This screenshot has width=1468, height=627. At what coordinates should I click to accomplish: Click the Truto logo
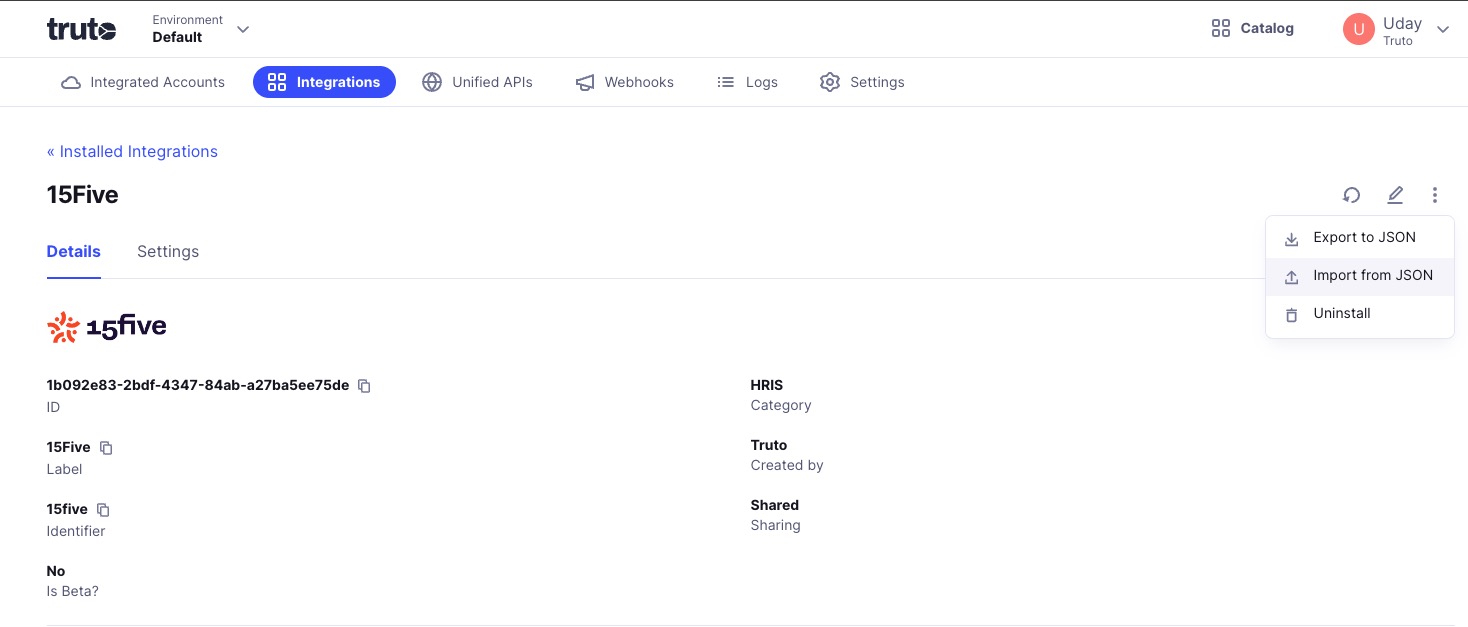[81, 29]
